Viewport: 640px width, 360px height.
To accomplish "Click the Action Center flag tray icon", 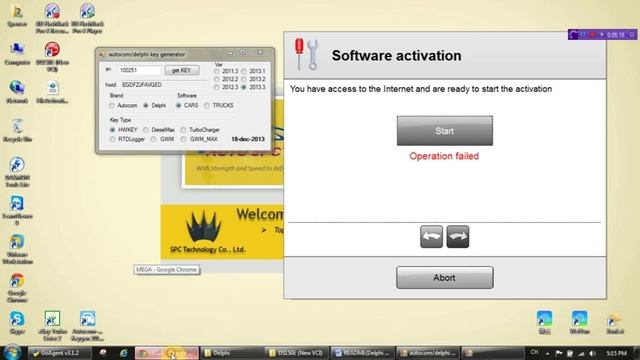I will point(559,353).
